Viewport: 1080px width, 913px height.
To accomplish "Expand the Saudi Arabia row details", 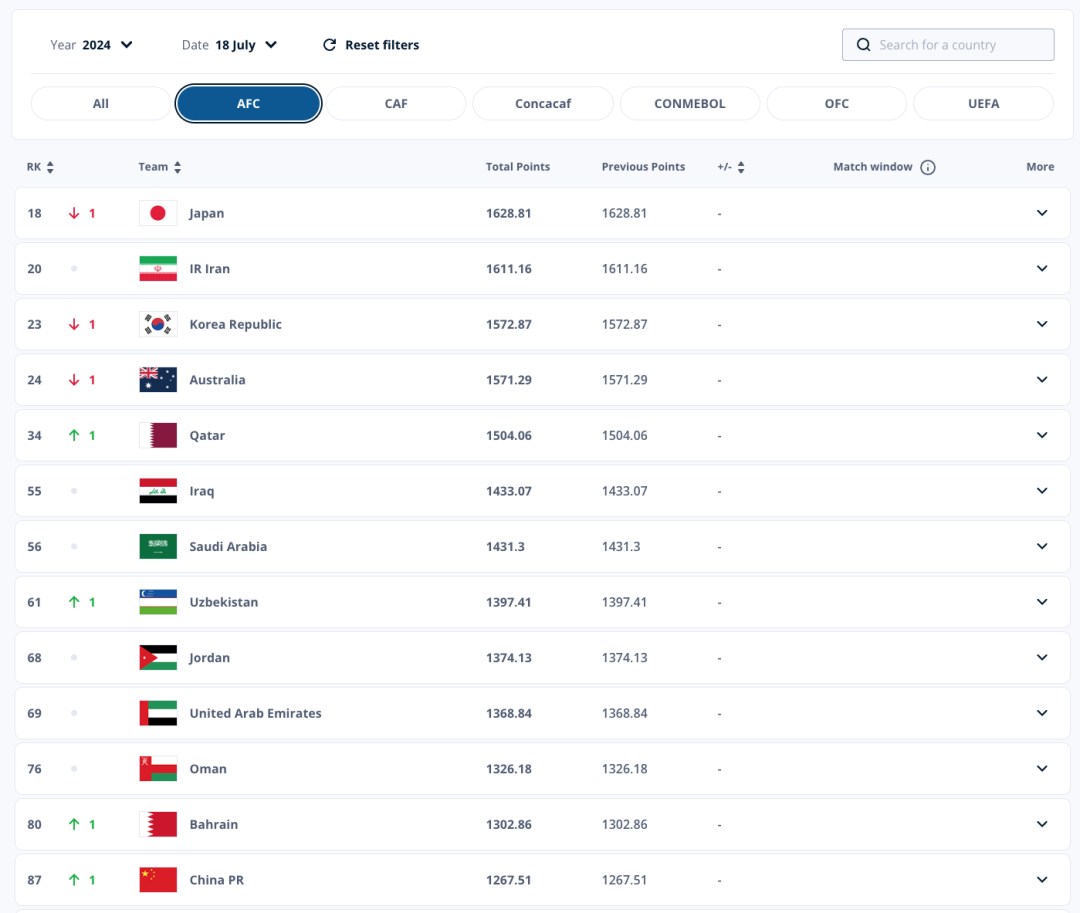I will pyautogui.click(x=1042, y=546).
